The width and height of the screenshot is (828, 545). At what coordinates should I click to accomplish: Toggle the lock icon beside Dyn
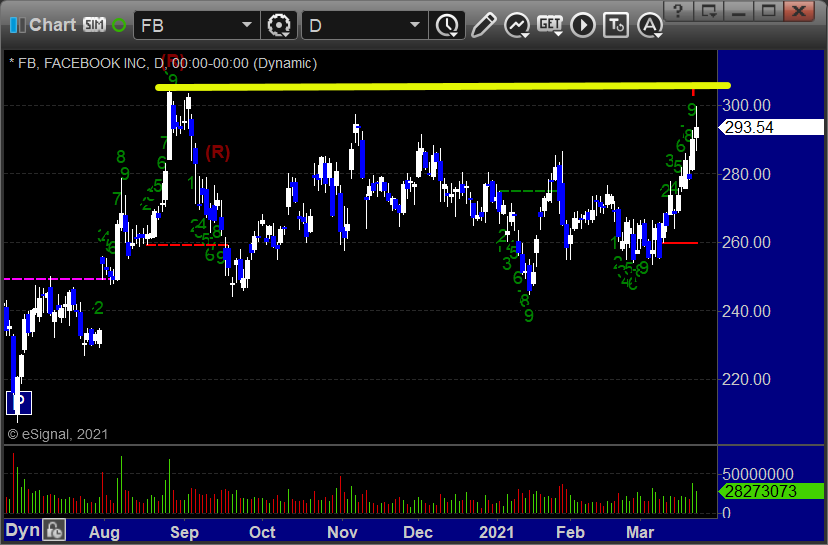[x=54, y=530]
